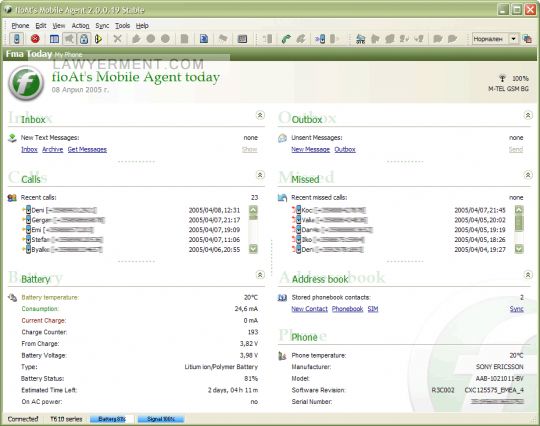
Task: Click the Battery 81% status bar indicator
Action: 112,419
